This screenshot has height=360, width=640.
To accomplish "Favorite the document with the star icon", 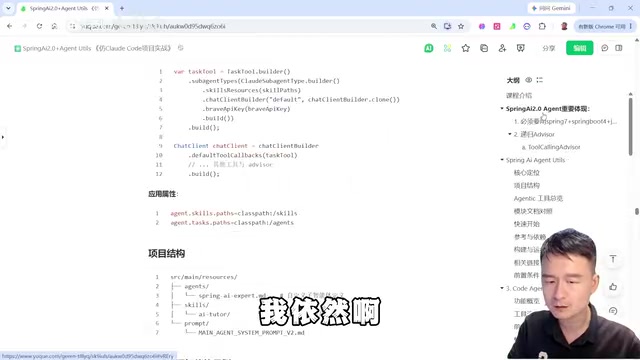I will (x=465, y=48).
